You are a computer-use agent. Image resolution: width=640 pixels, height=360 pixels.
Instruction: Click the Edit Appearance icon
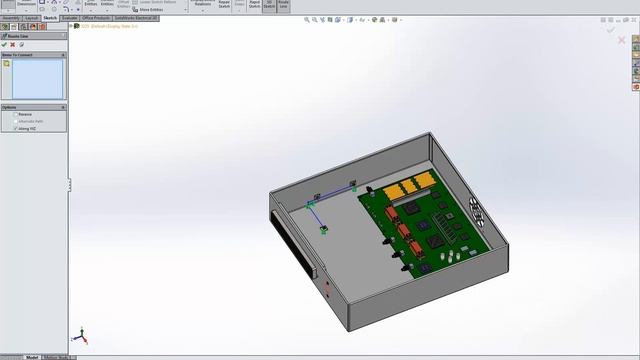click(374, 20)
